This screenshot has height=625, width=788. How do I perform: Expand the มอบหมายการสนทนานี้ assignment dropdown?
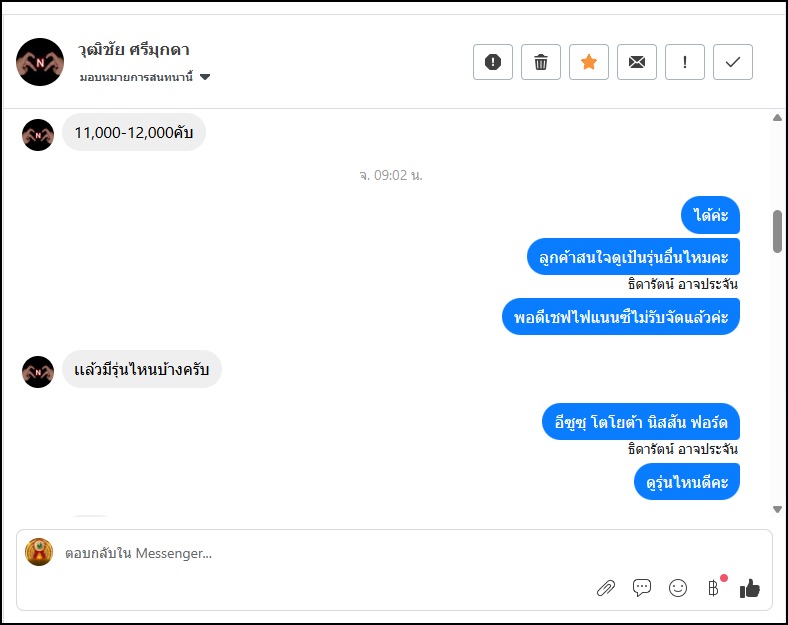pos(205,77)
